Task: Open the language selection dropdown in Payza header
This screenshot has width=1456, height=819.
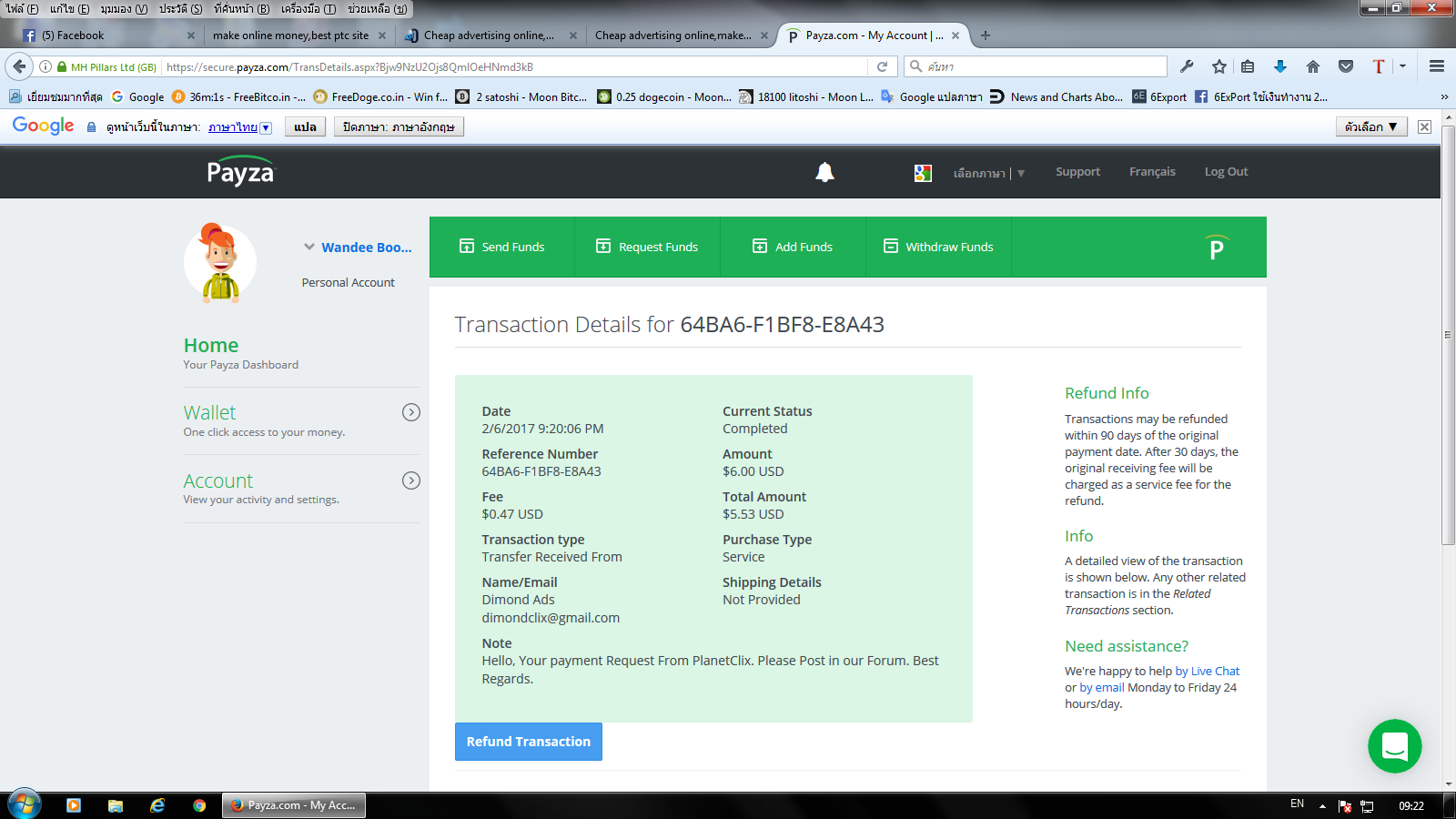Action: [x=988, y=173]
